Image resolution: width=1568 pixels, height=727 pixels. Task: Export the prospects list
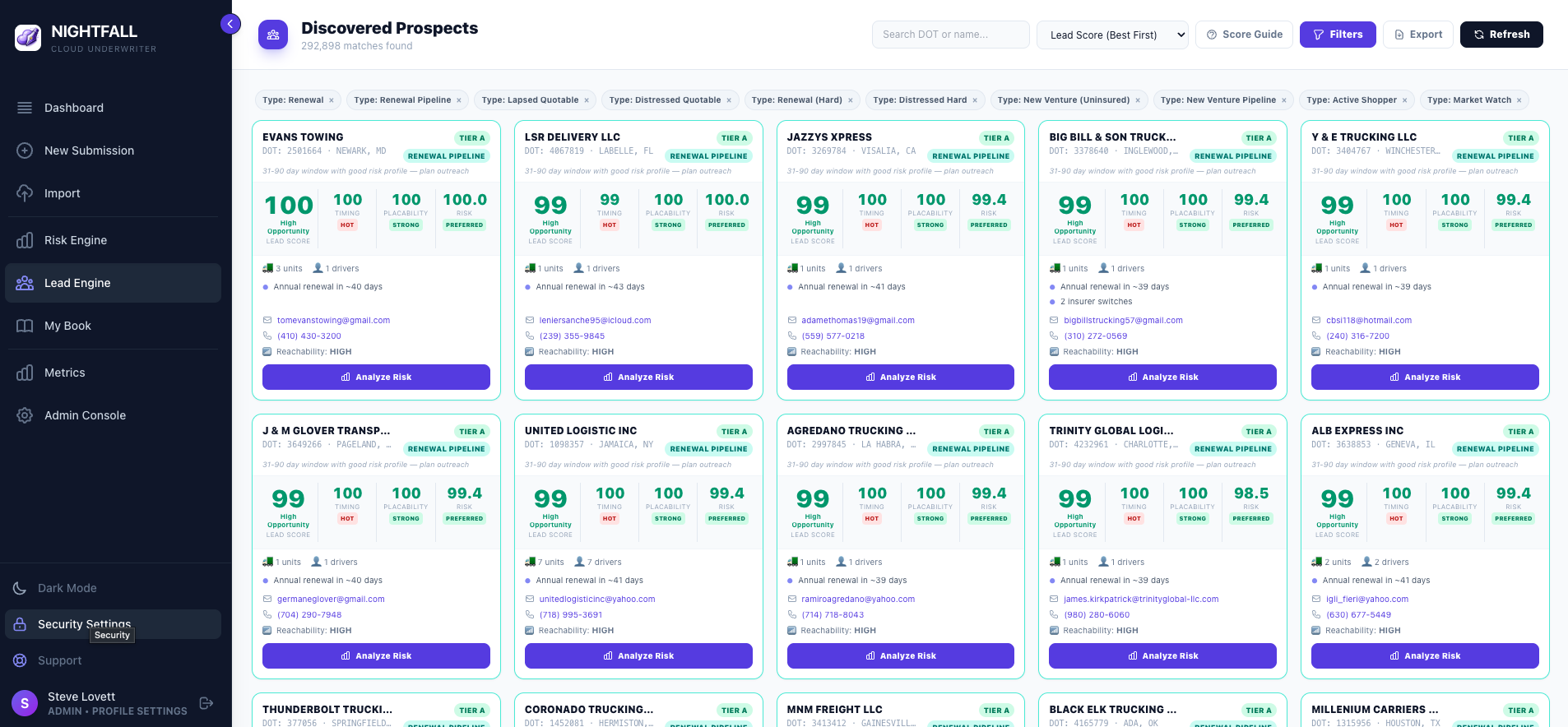tap(1418, 35)
